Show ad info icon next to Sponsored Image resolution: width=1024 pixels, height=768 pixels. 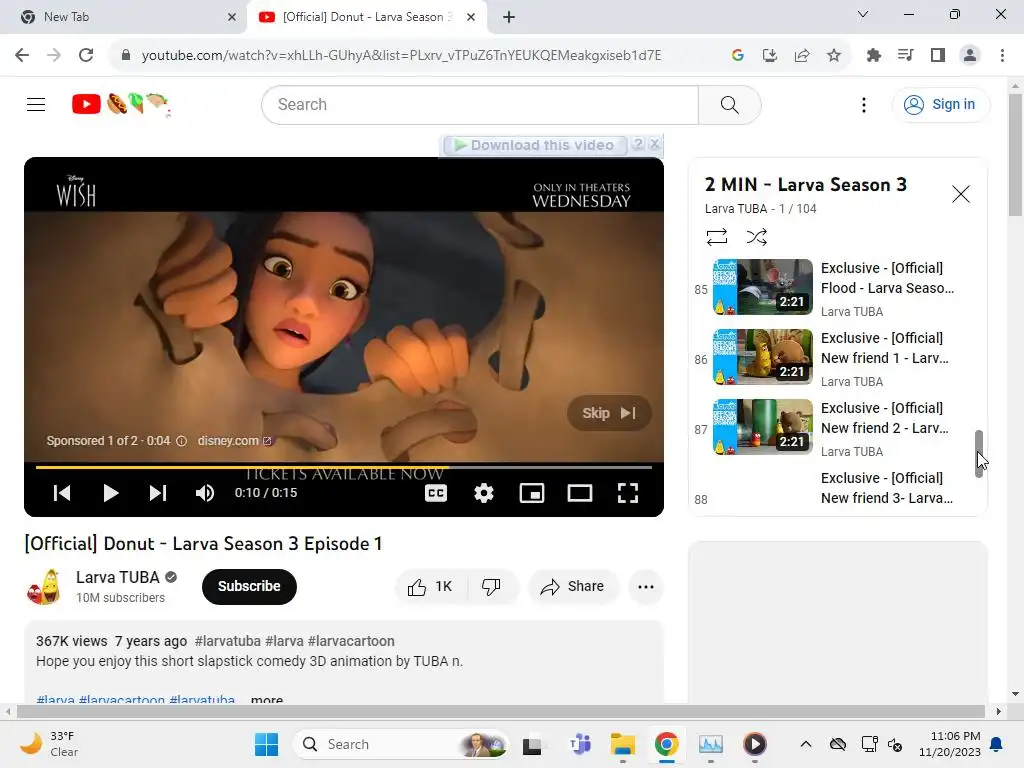[182, 441]
